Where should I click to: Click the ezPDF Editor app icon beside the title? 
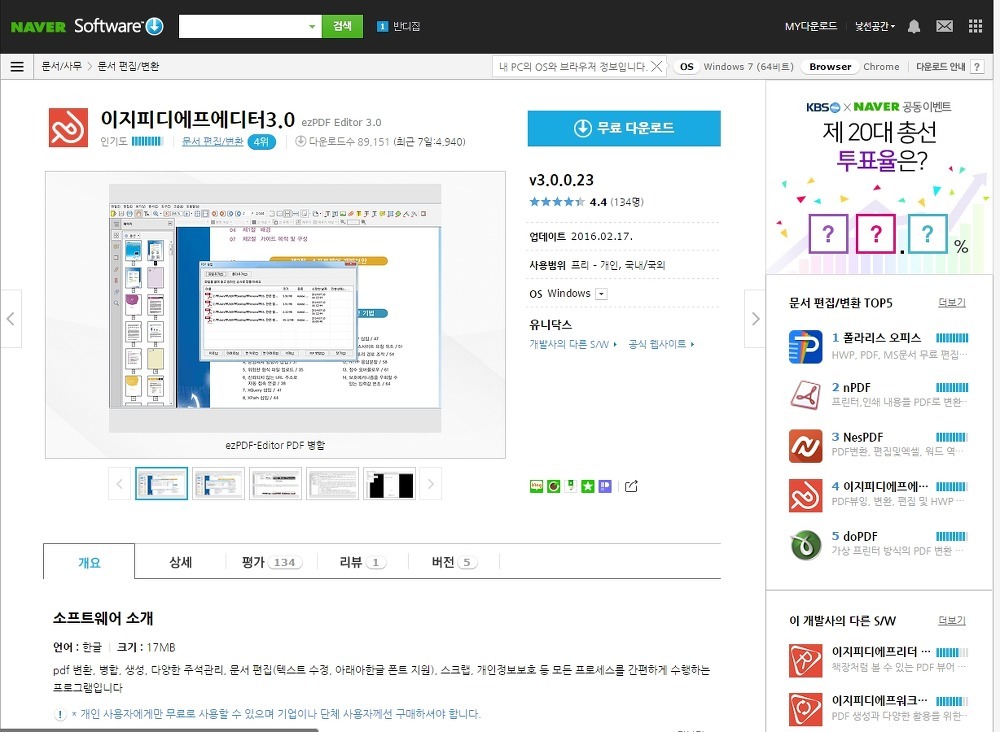coord(68,128)
